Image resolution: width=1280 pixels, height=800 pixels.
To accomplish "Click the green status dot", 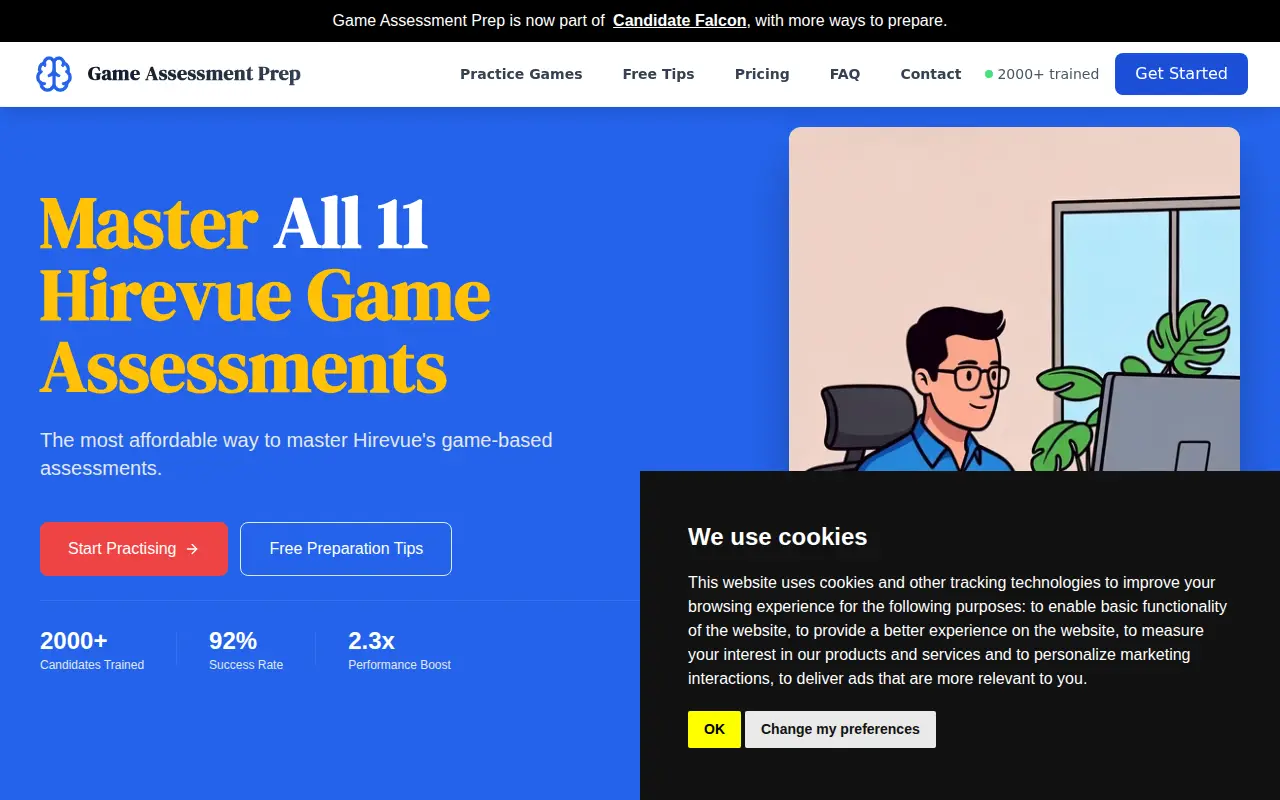I will click(x=989, y=74).
